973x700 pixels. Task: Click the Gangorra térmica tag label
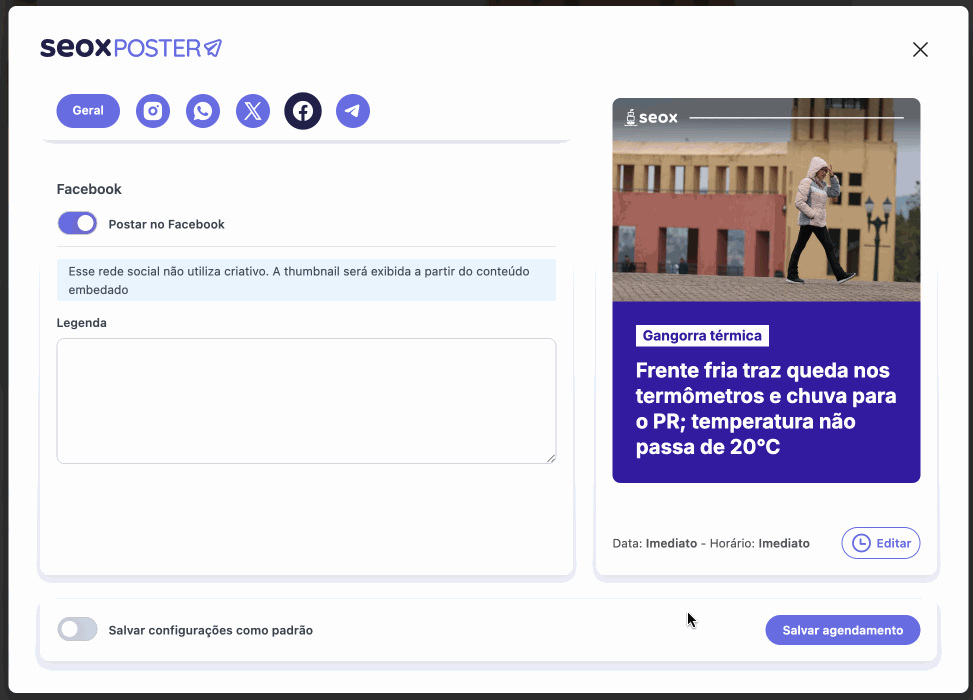(702, 336)
